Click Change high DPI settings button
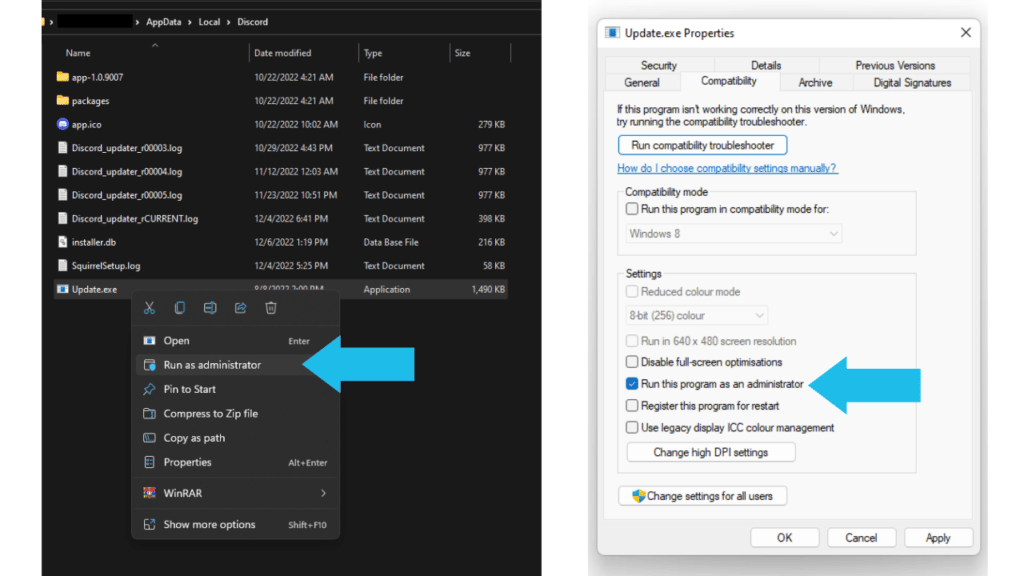The height and width of the screenshot is (576, 1024). coord(711,452)
